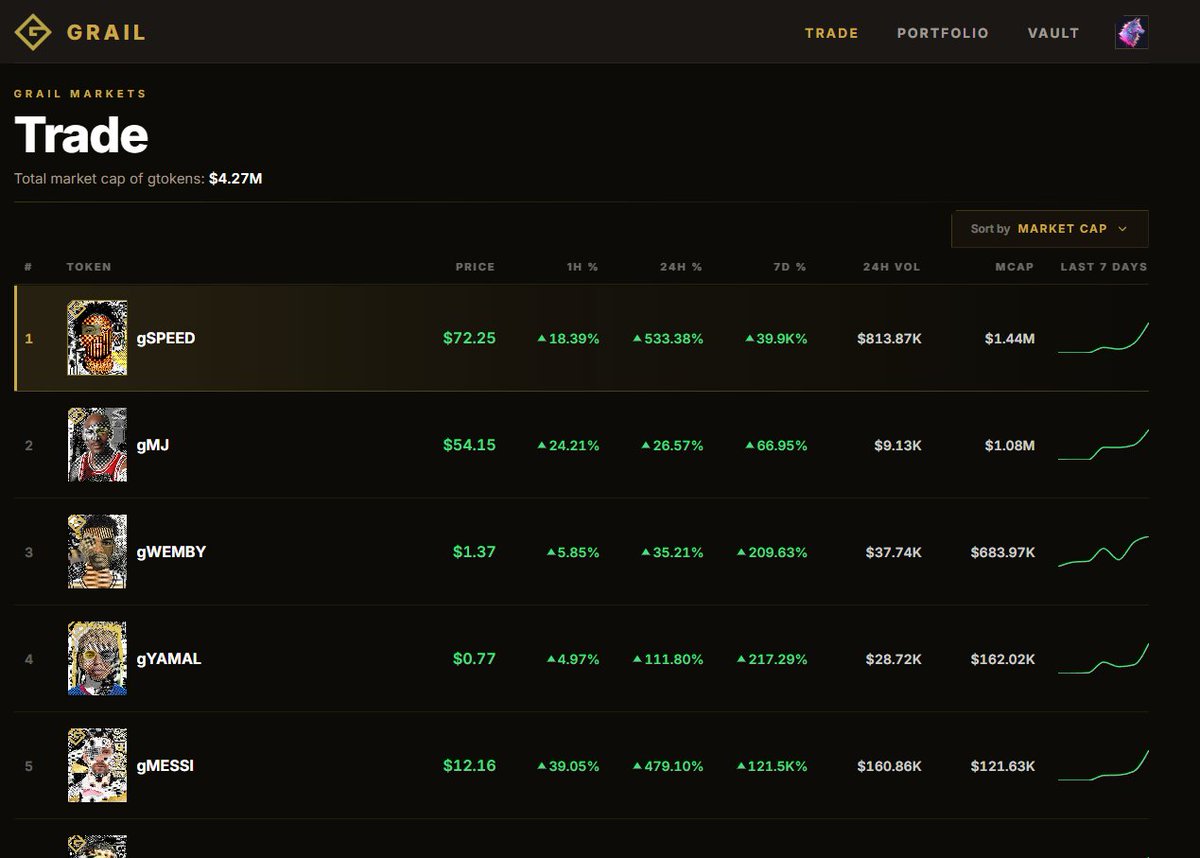Sort by the 24H % column header
1200x858 pixels.
click(683, 267)
